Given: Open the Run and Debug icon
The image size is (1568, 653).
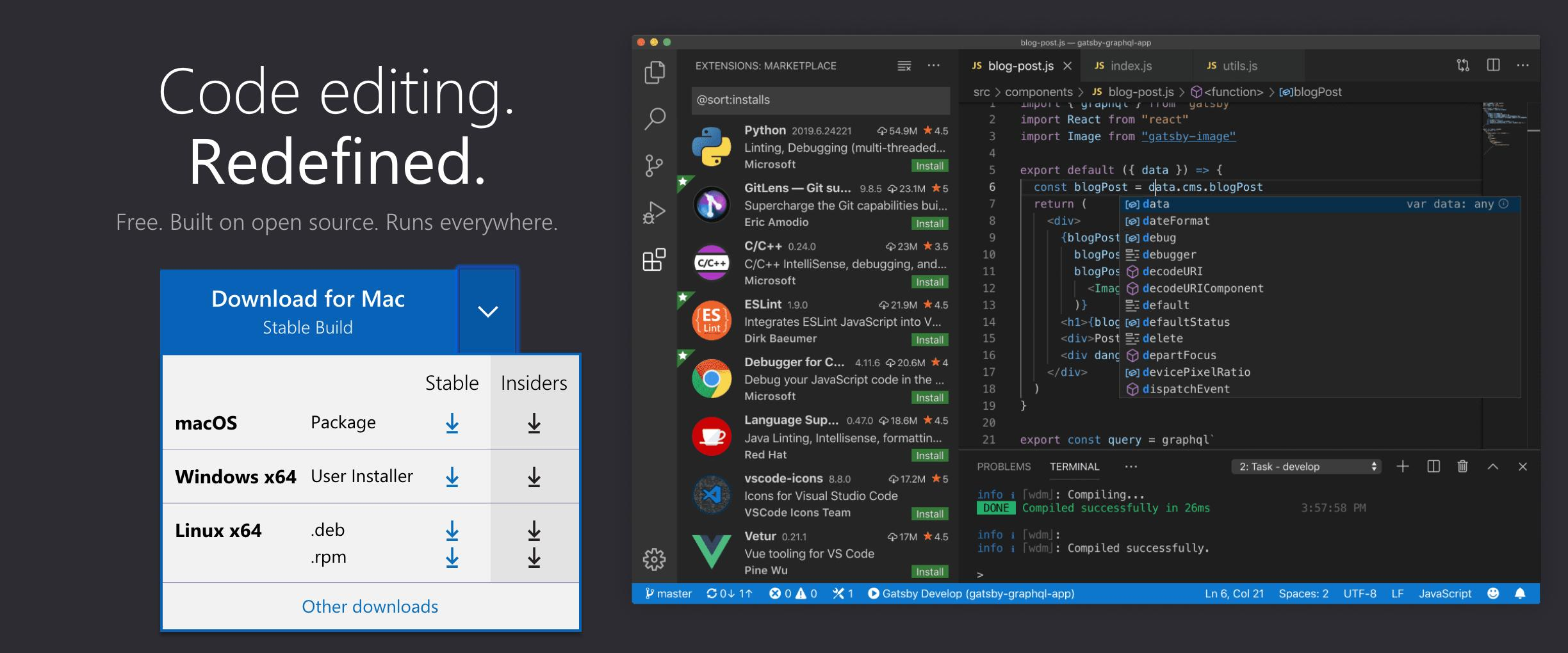Looking at the screenshot, I should click(654, 213).
